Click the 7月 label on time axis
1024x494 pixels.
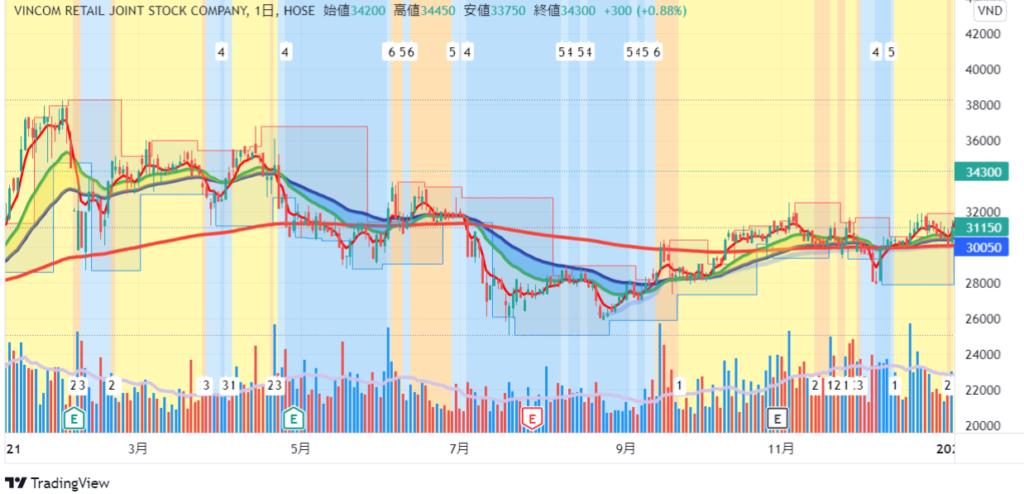[x=460, y=449]
